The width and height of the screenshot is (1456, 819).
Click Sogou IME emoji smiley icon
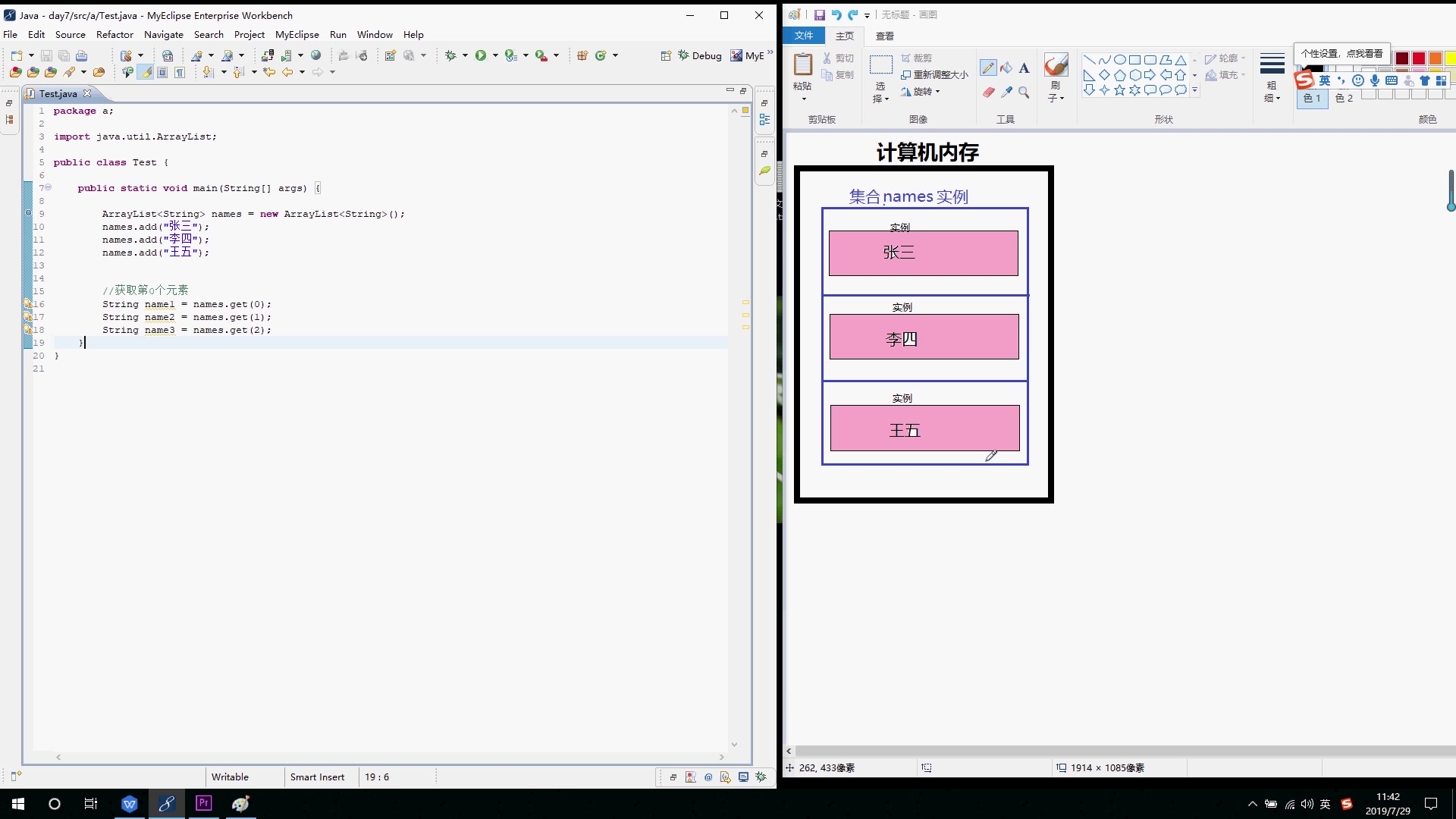1358,80
